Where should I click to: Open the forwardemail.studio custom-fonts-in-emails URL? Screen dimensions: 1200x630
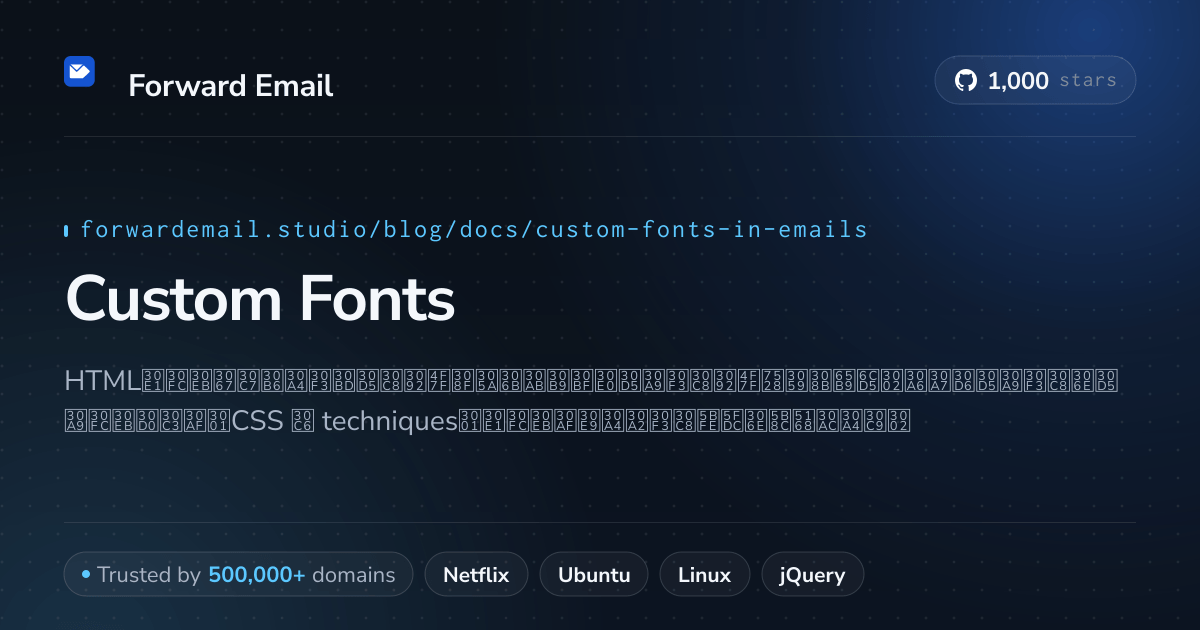pos(474,230)
